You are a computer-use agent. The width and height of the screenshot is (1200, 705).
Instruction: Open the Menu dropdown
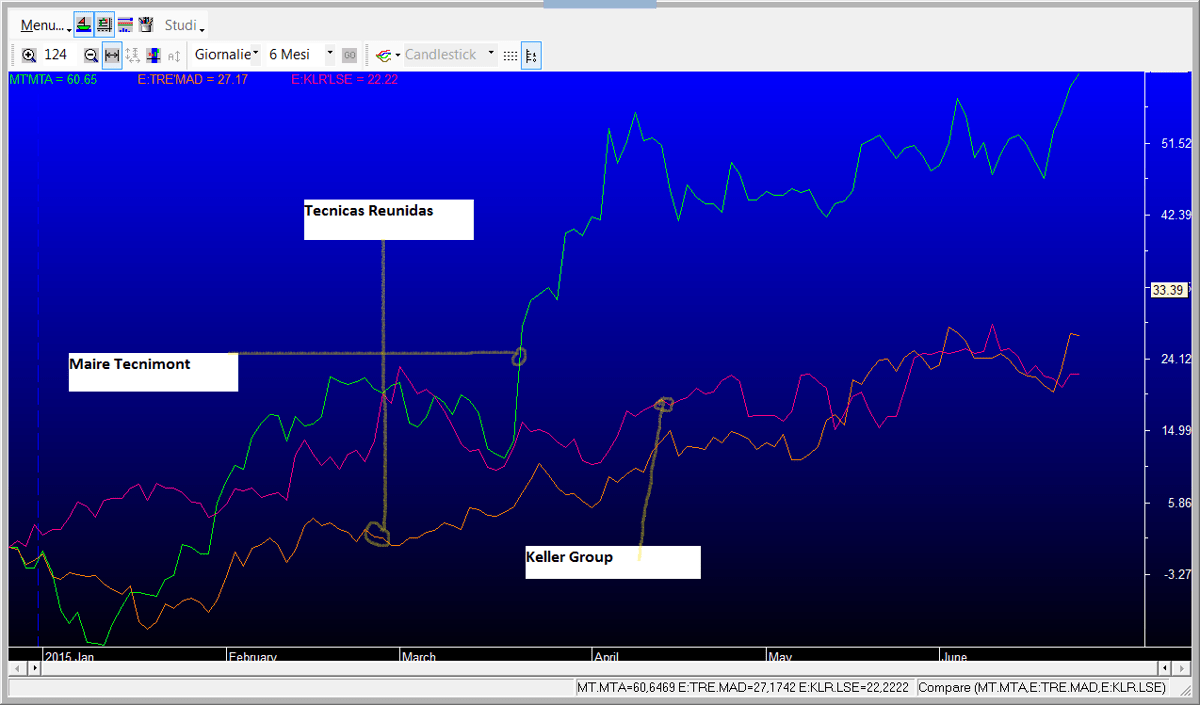pos(45,24)
